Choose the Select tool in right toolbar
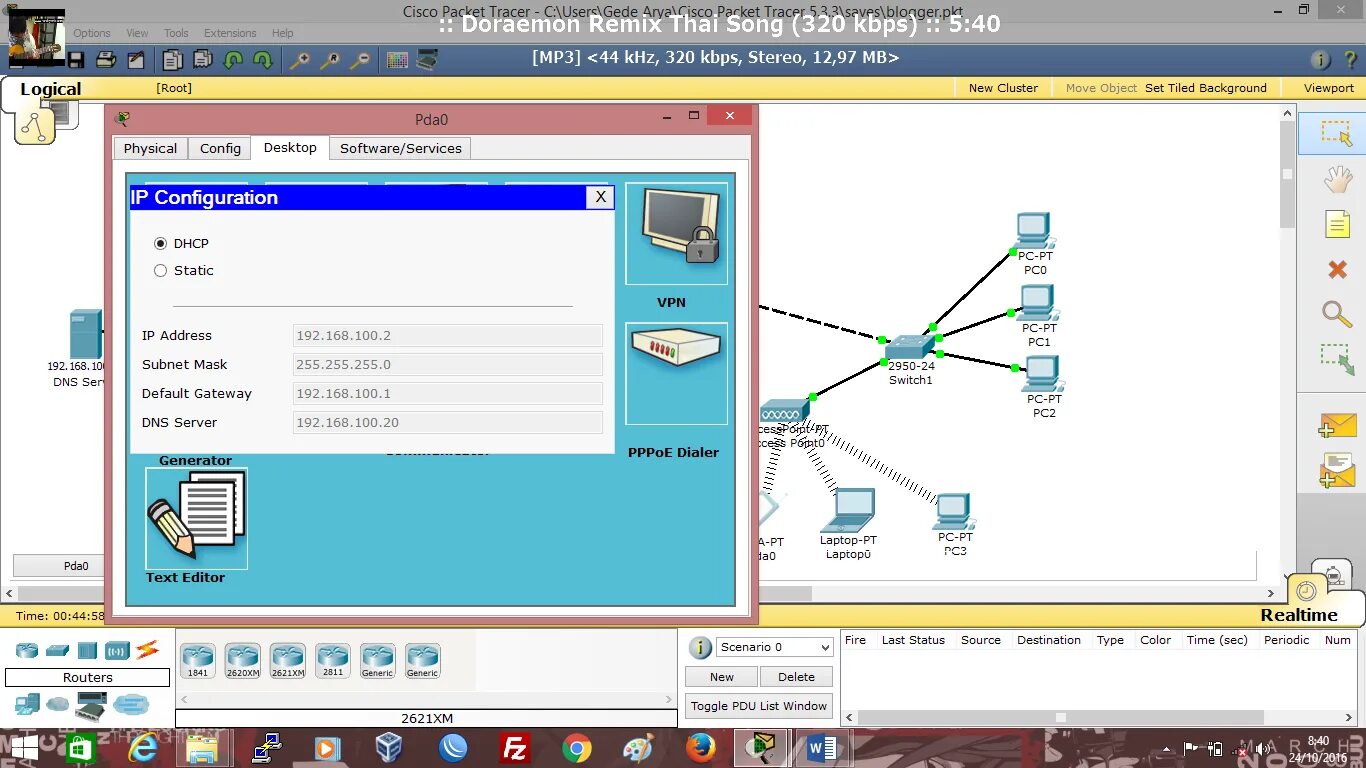The width and height of the screenshot is (1366, 768). pyautogui.click(x=1336, y=133)
